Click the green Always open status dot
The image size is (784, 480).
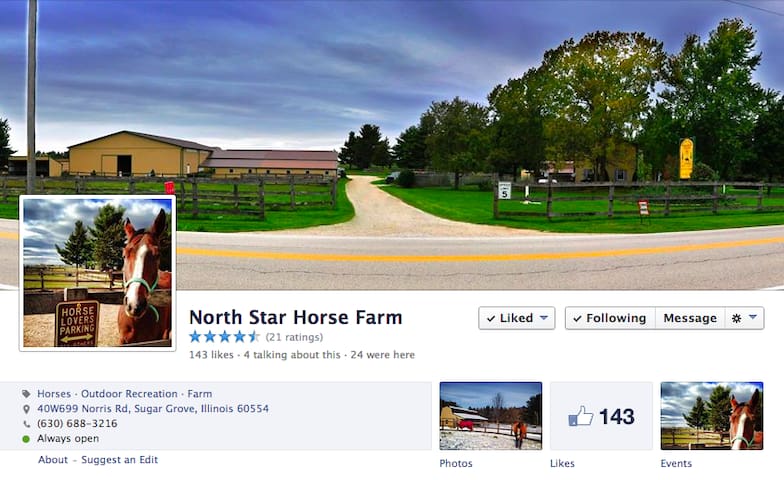(26, 439)
